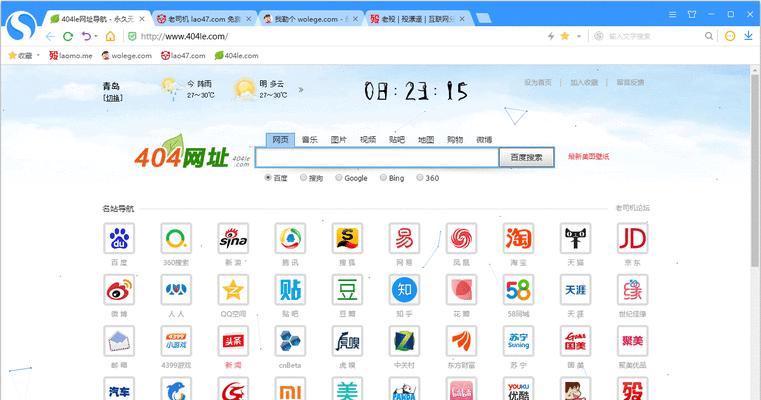Select the Google search engine radio
Screen dimensions: 761x400
tap(339, 178)
